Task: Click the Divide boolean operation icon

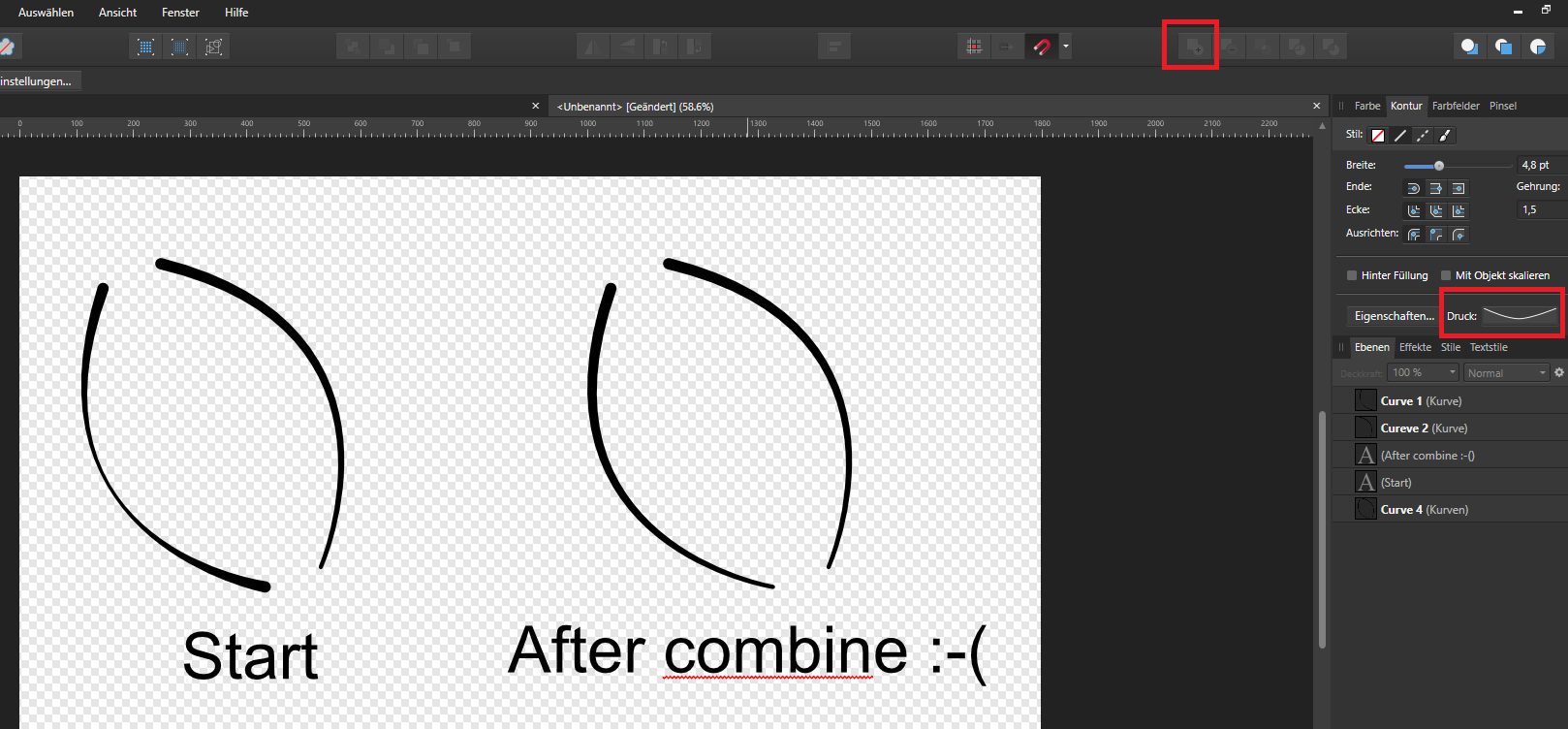Action: point(1330,47)
